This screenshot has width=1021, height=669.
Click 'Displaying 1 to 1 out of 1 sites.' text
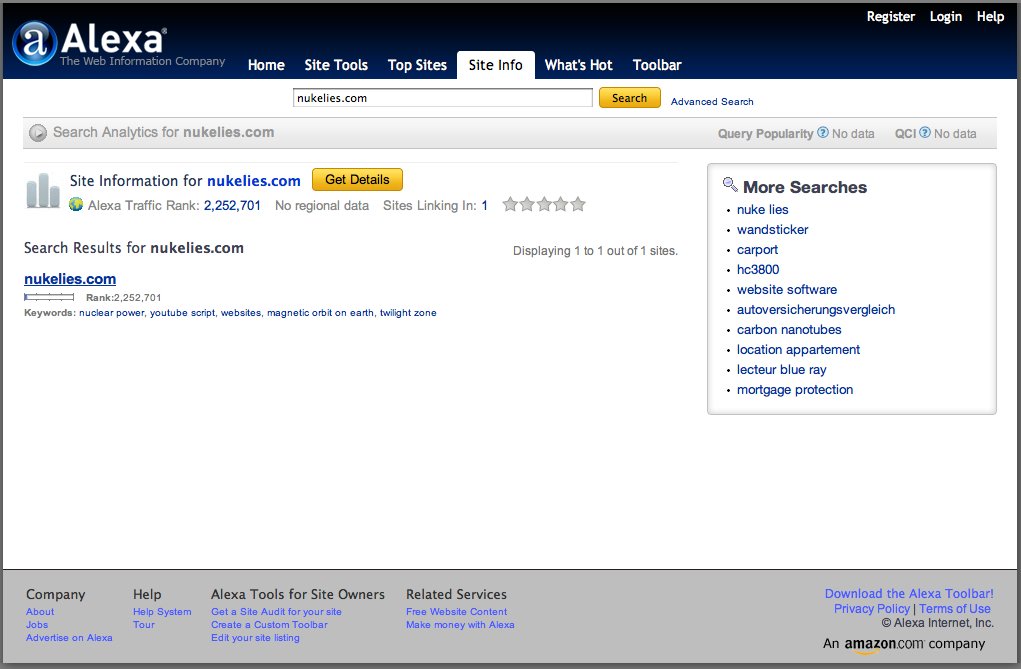click(595, 251)
